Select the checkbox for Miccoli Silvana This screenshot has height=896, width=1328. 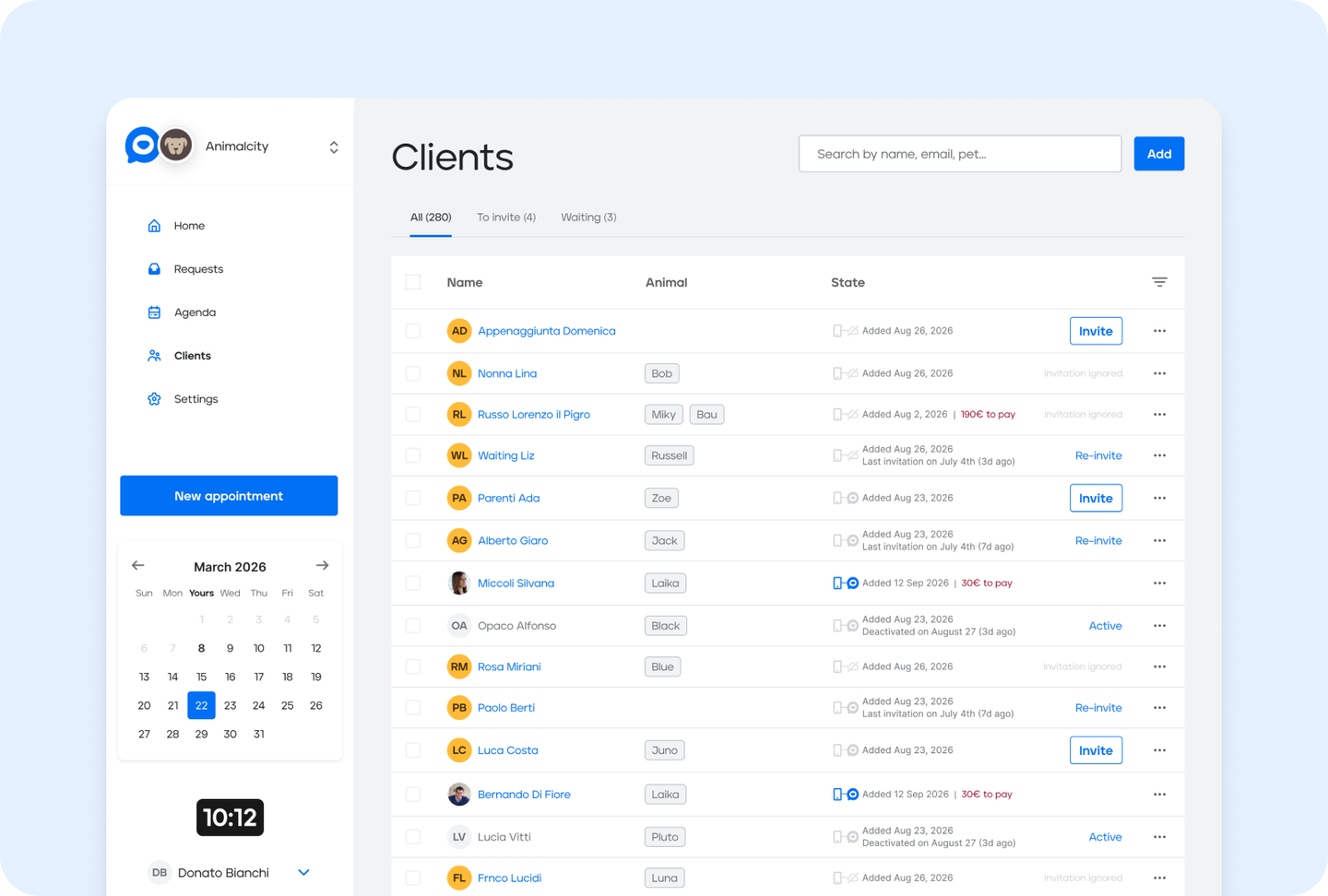click(413, 584)
